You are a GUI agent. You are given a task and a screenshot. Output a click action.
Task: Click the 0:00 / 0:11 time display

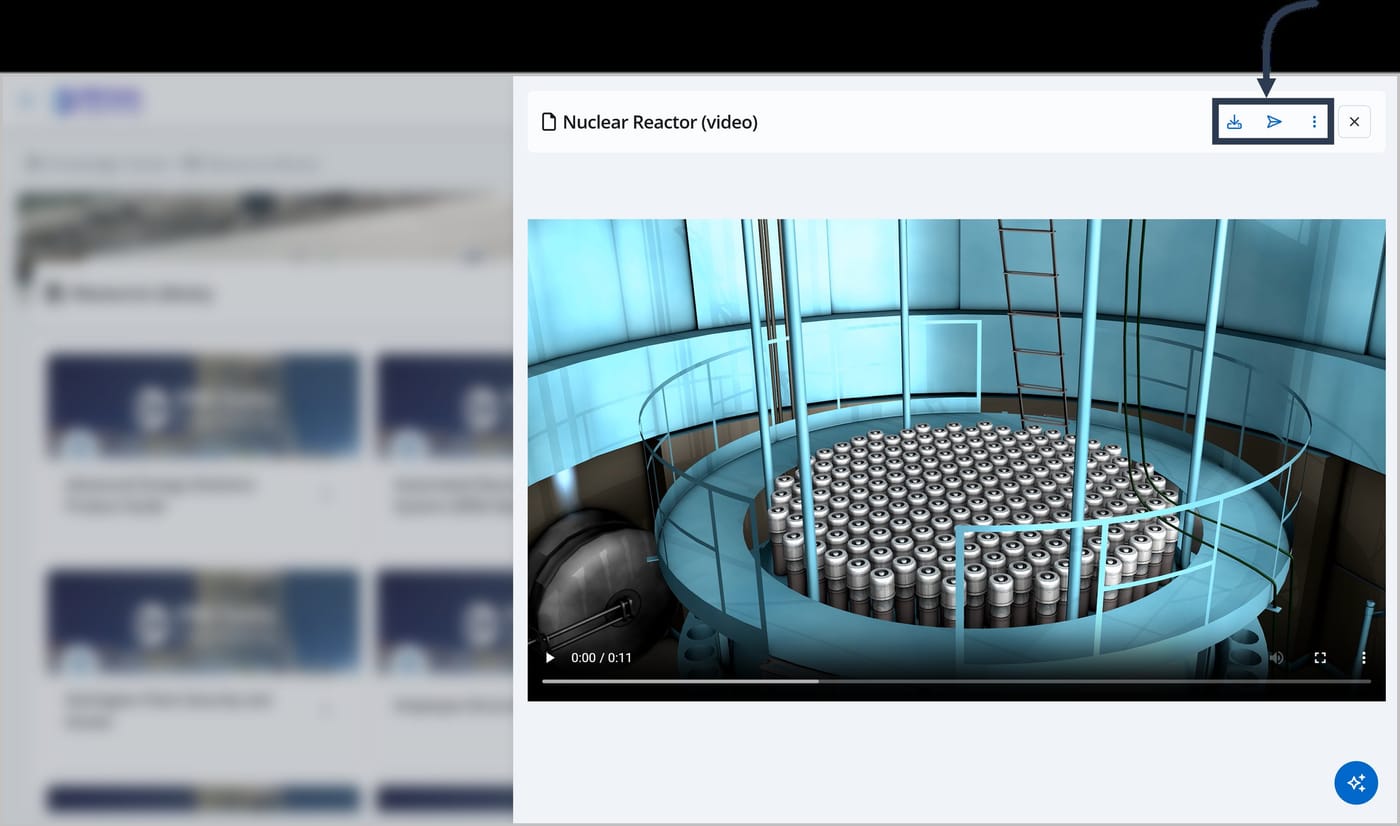pyautogui.click(x=601, y=658)
